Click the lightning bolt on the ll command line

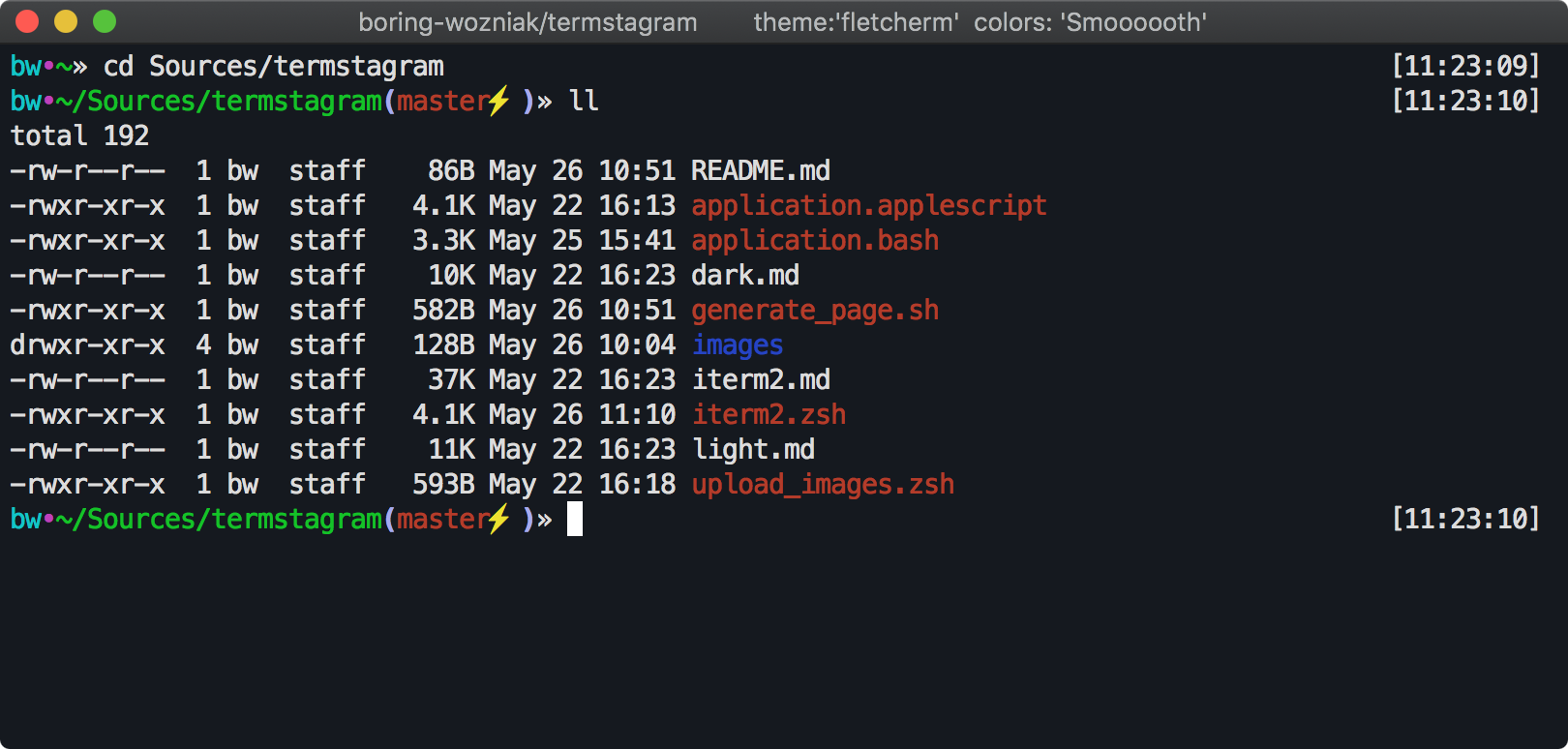[x=498, y=101]
